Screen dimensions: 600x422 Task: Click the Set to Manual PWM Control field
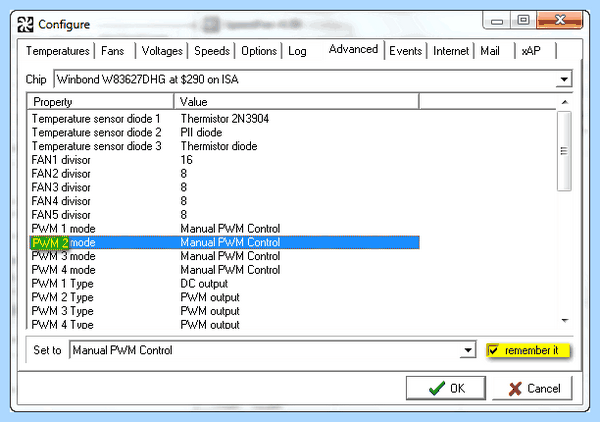(272, 350)
